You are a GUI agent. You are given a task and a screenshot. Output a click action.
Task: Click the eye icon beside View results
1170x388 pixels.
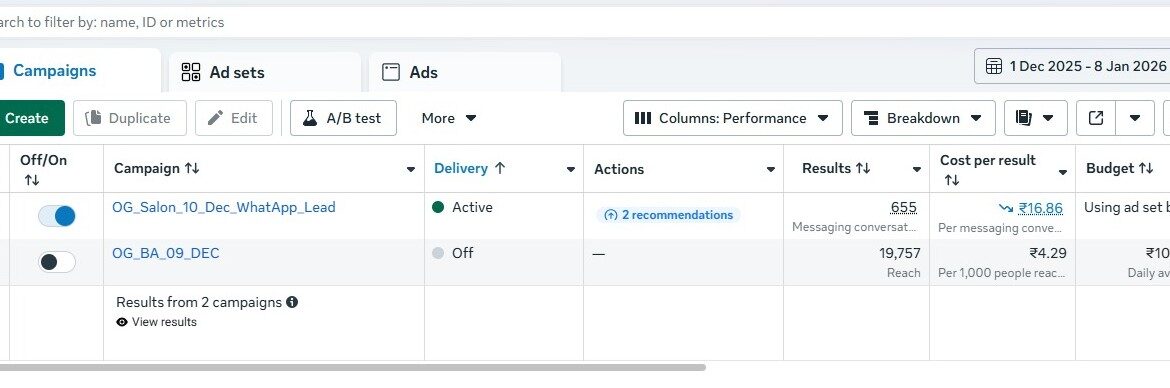(x=122, y=322)
